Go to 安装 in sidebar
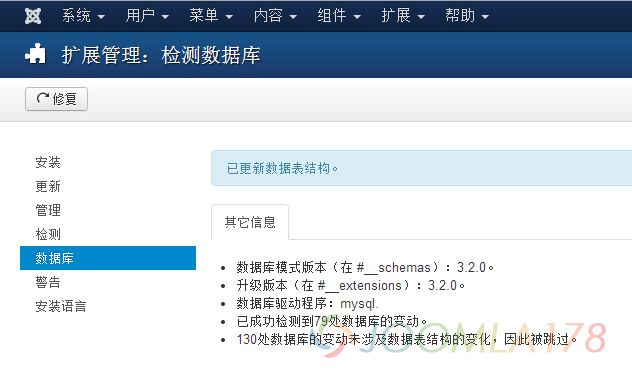 (x=48, y=162)
